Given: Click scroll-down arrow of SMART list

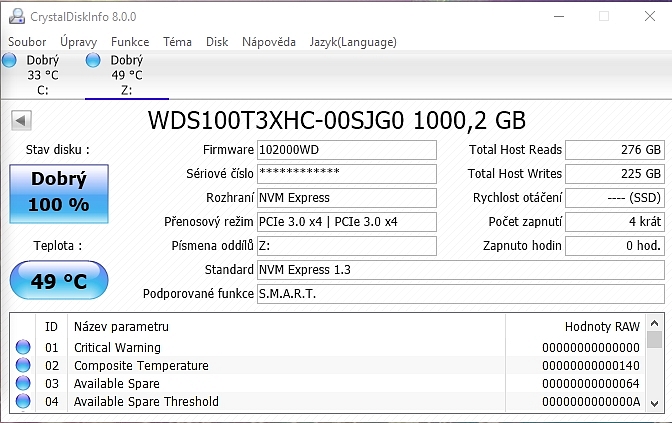Looking at the screenshot, I should pyautogui.click(x=654, y=403).
